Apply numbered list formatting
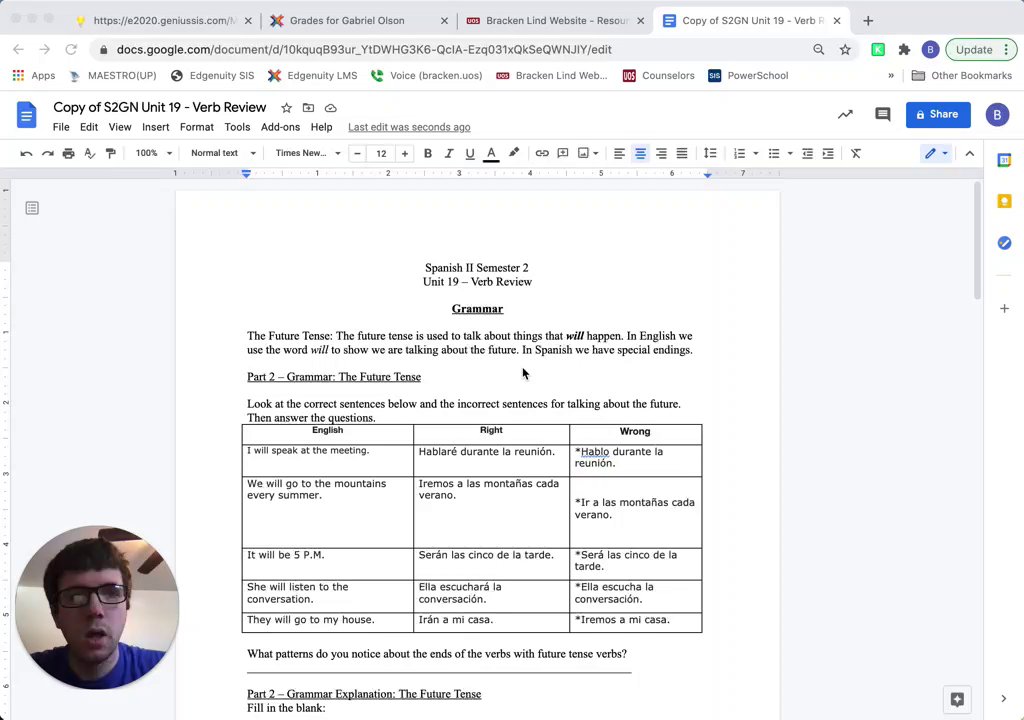The height and width of the screenshot is (720, 1024). tap(739, 154)
